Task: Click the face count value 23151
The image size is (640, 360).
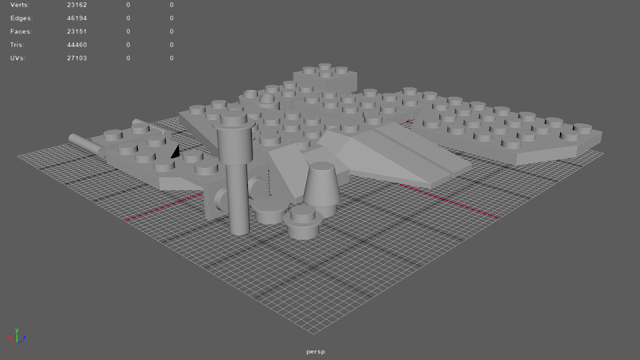Action: [x=77, y=31]
